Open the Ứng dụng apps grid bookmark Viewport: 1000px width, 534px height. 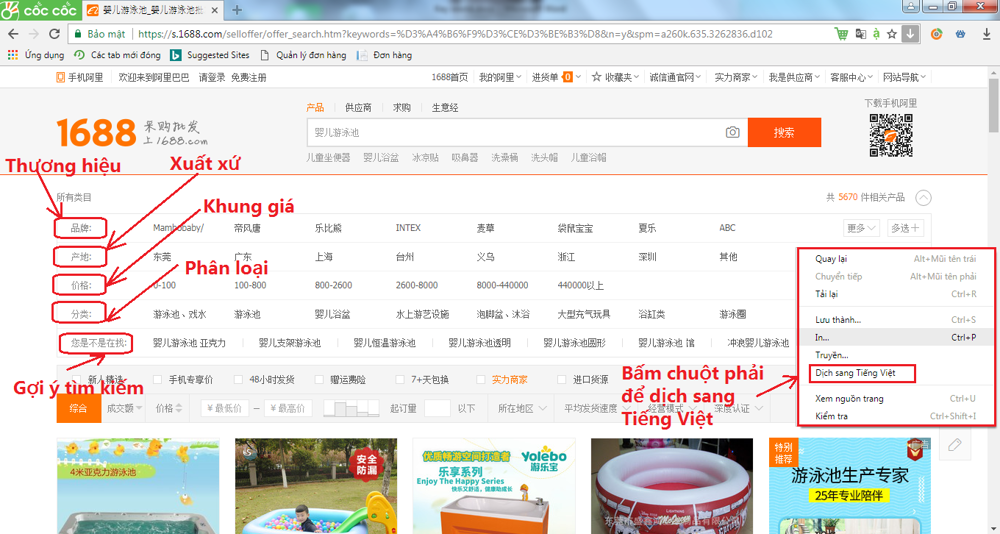tap(36, 55)
